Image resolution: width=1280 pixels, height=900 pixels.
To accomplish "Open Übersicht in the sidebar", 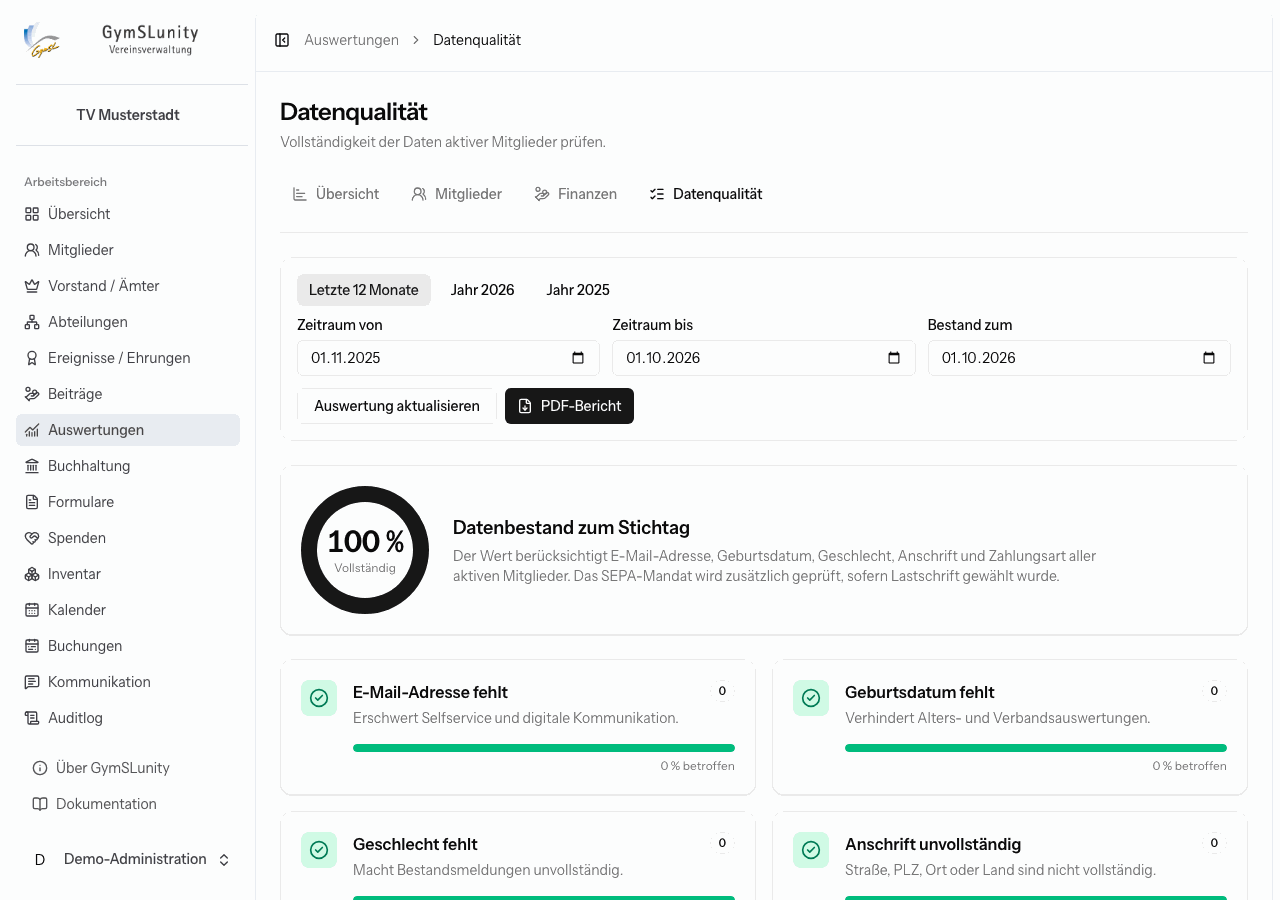I will (x=128, y=214).
